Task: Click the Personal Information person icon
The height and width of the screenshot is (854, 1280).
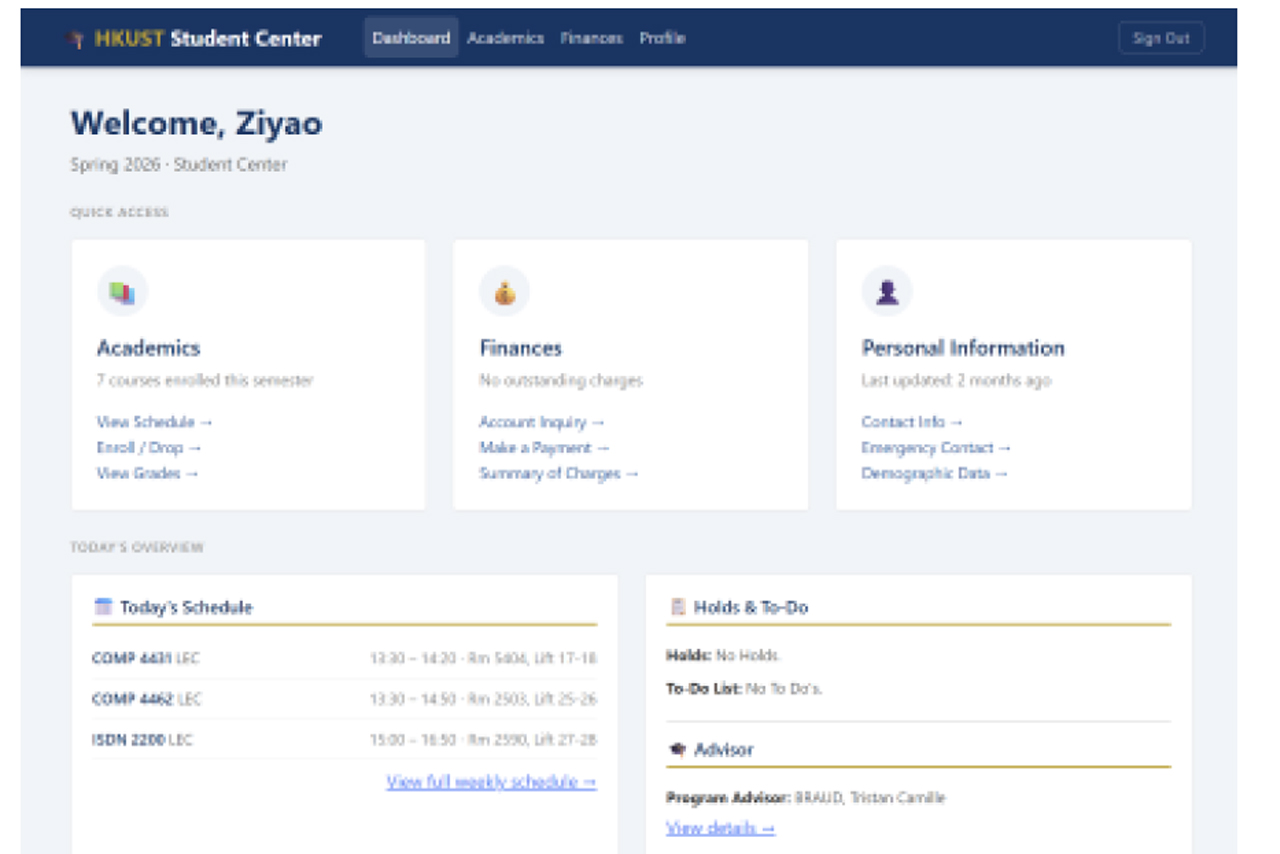Action: coord(887,292)
